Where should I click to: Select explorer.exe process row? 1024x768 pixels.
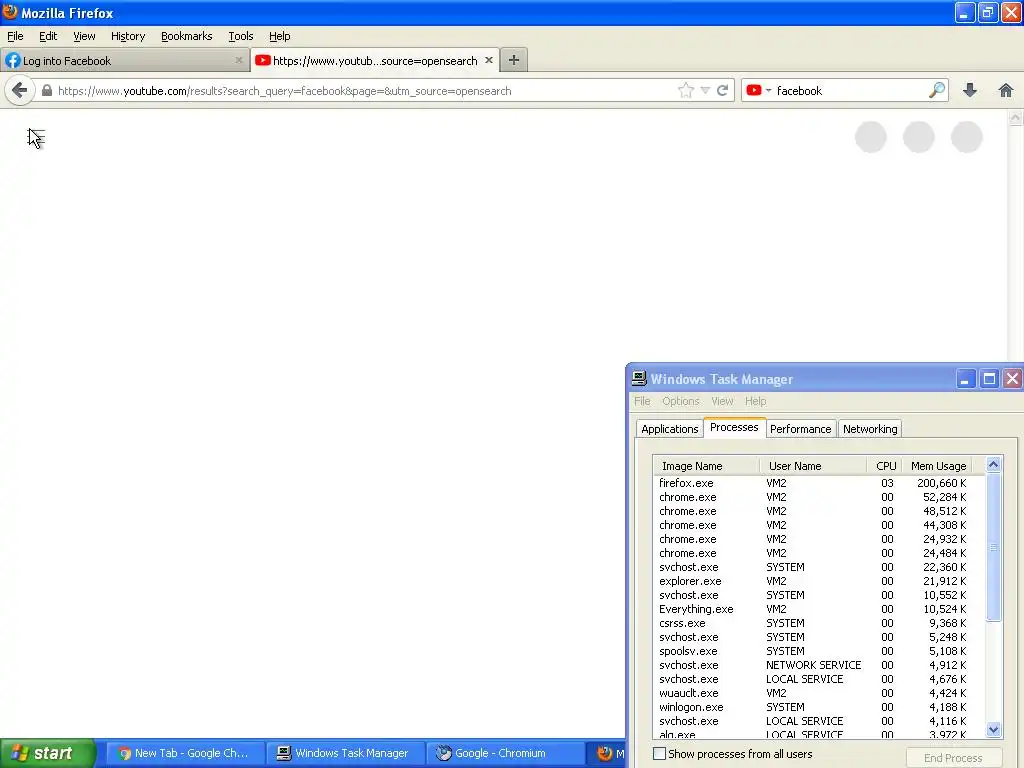[820, 581]
